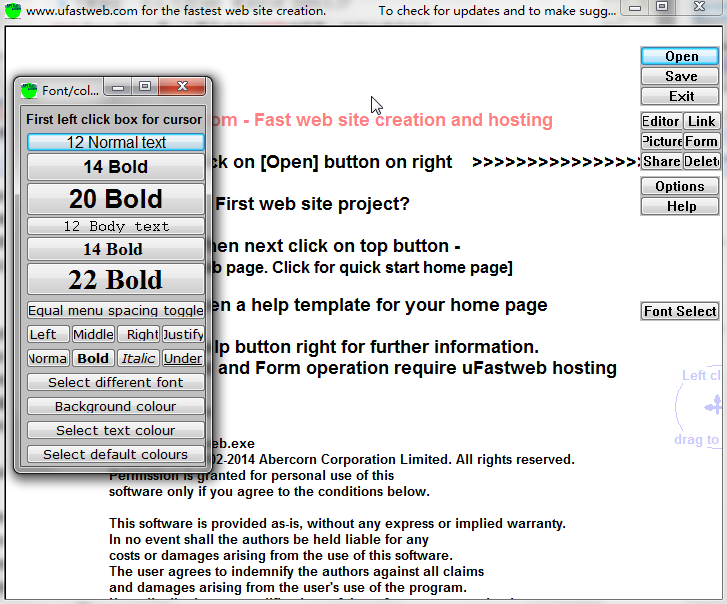Click the Picture button
The image size is (727, 604).
point(661,141)
